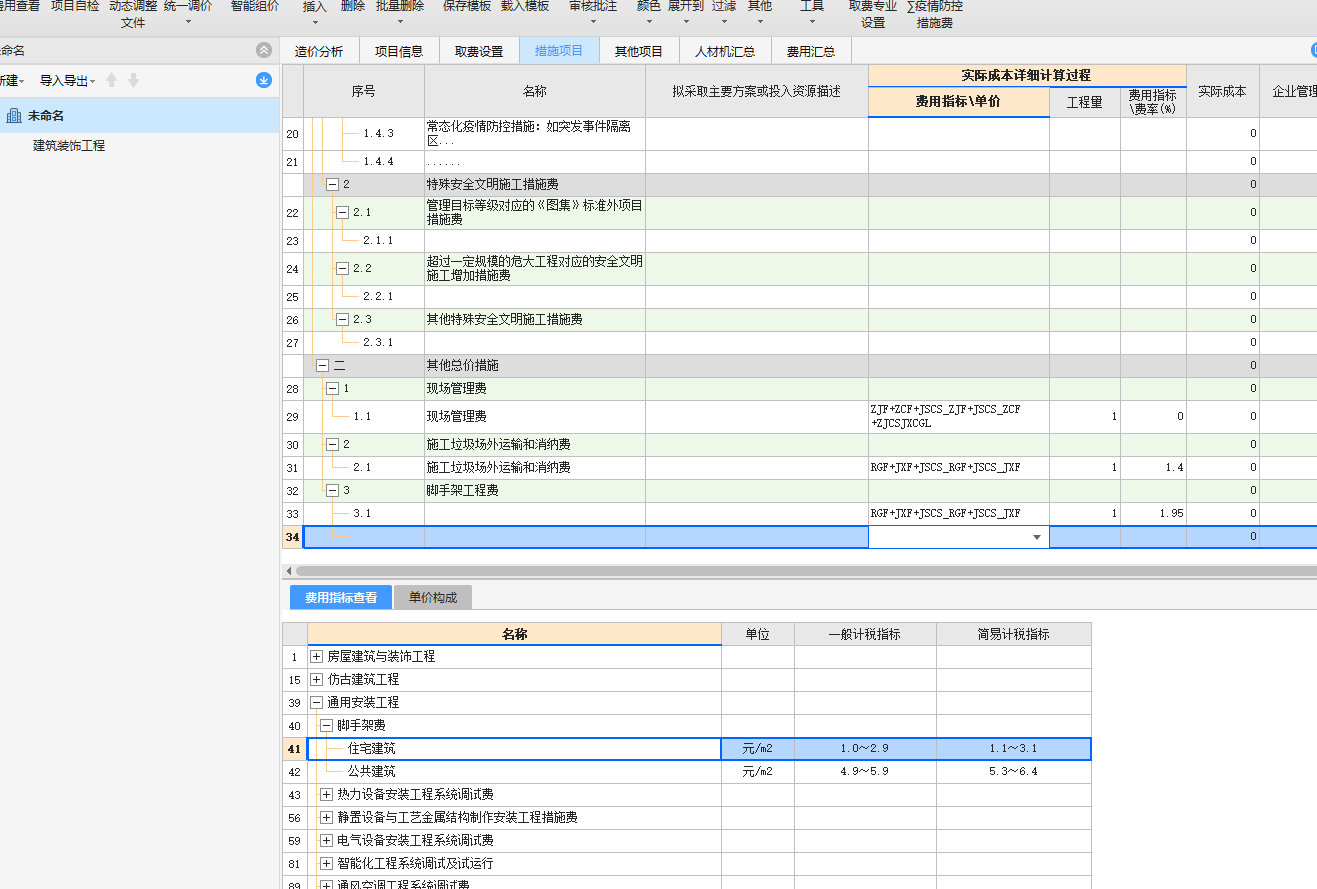1317x889 pixels.
Task: Click name cell of row 3.1
Action: click(535, 513)
